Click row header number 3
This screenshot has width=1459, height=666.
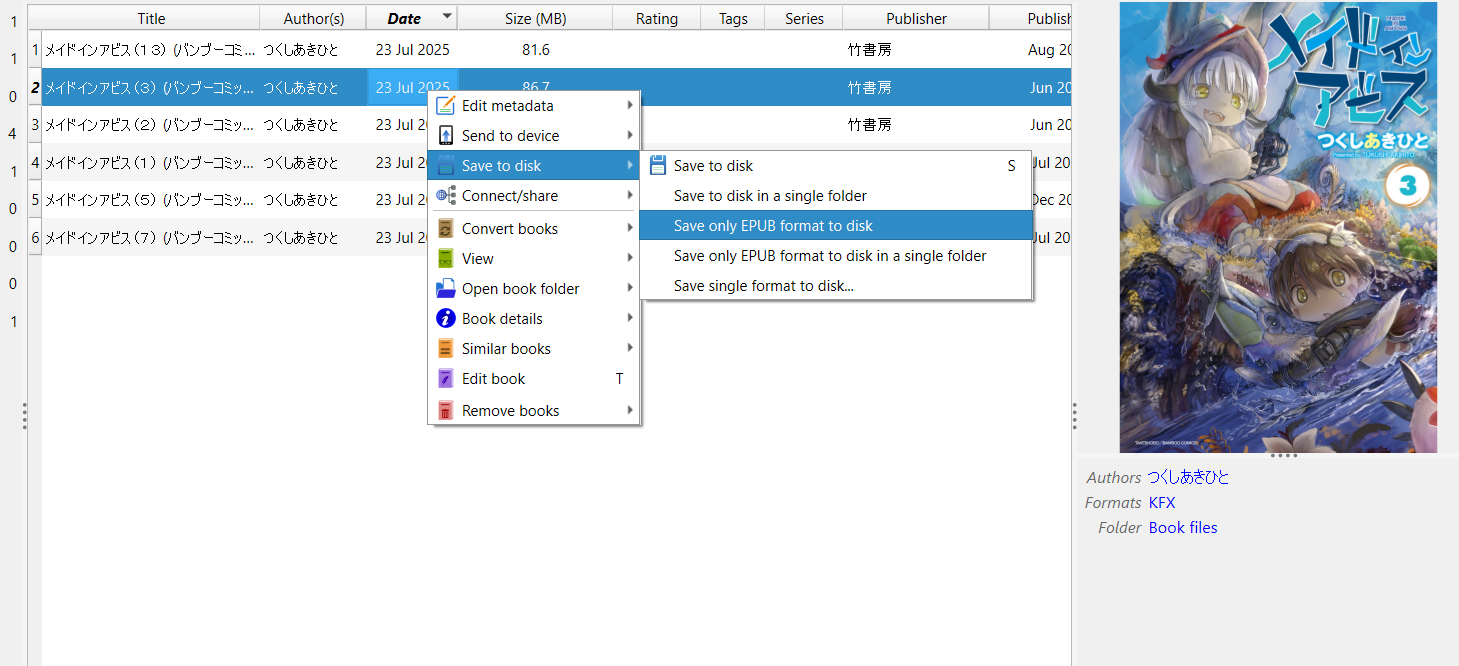click(35, 125)
